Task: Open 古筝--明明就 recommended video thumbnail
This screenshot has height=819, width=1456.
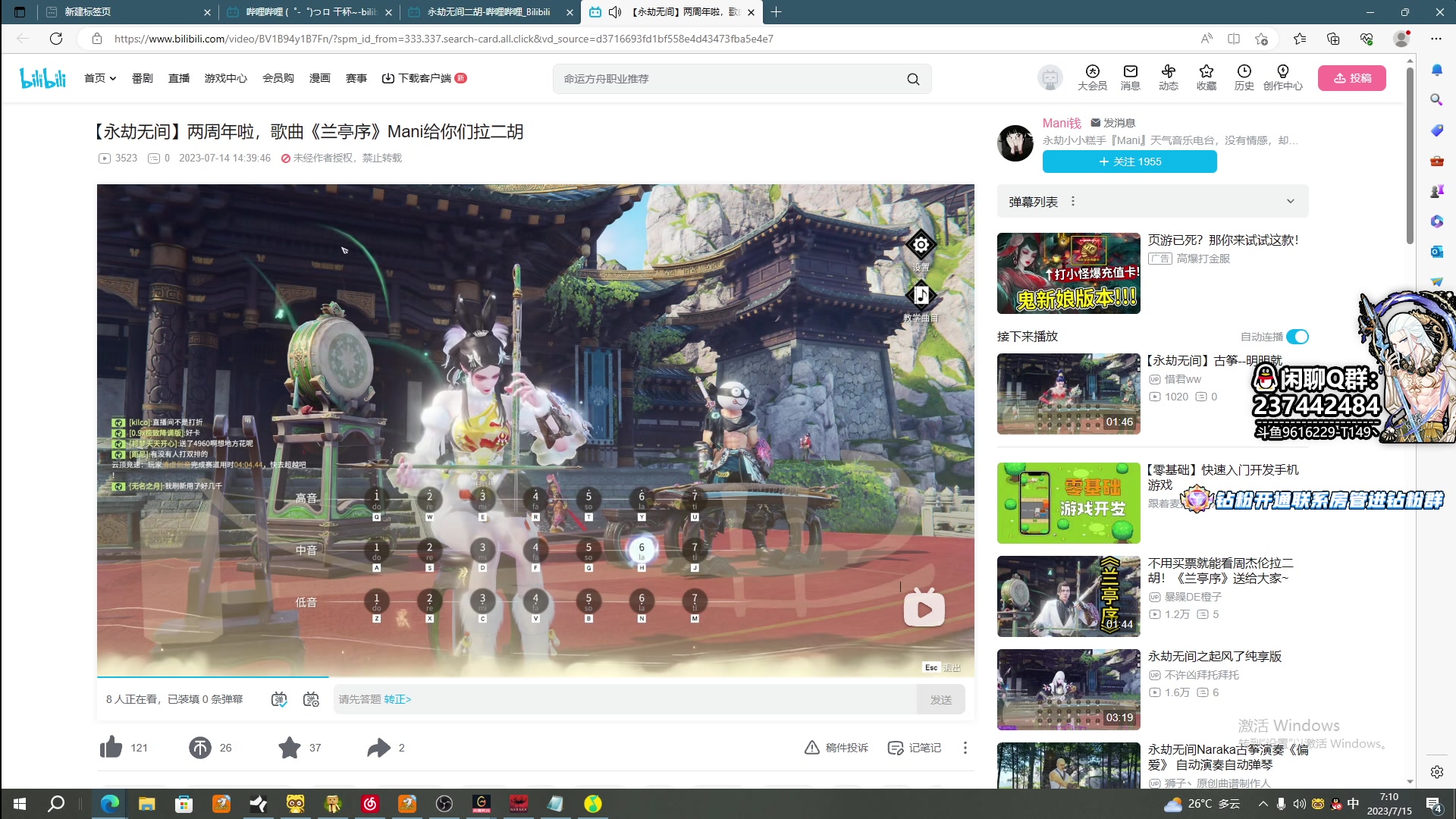Action: pyautogui.click(x=1068, y=394)
